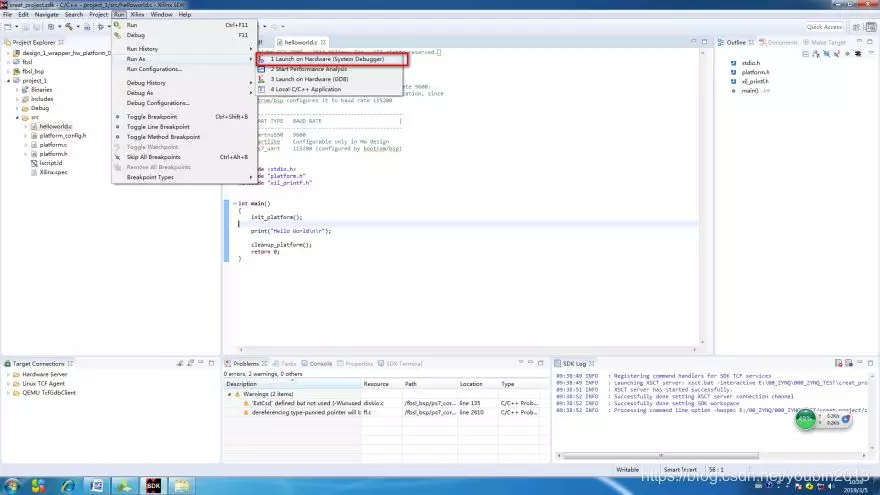Click Quick Access field
This screenshot has height=495, width=880.
[x=824, y=26]
